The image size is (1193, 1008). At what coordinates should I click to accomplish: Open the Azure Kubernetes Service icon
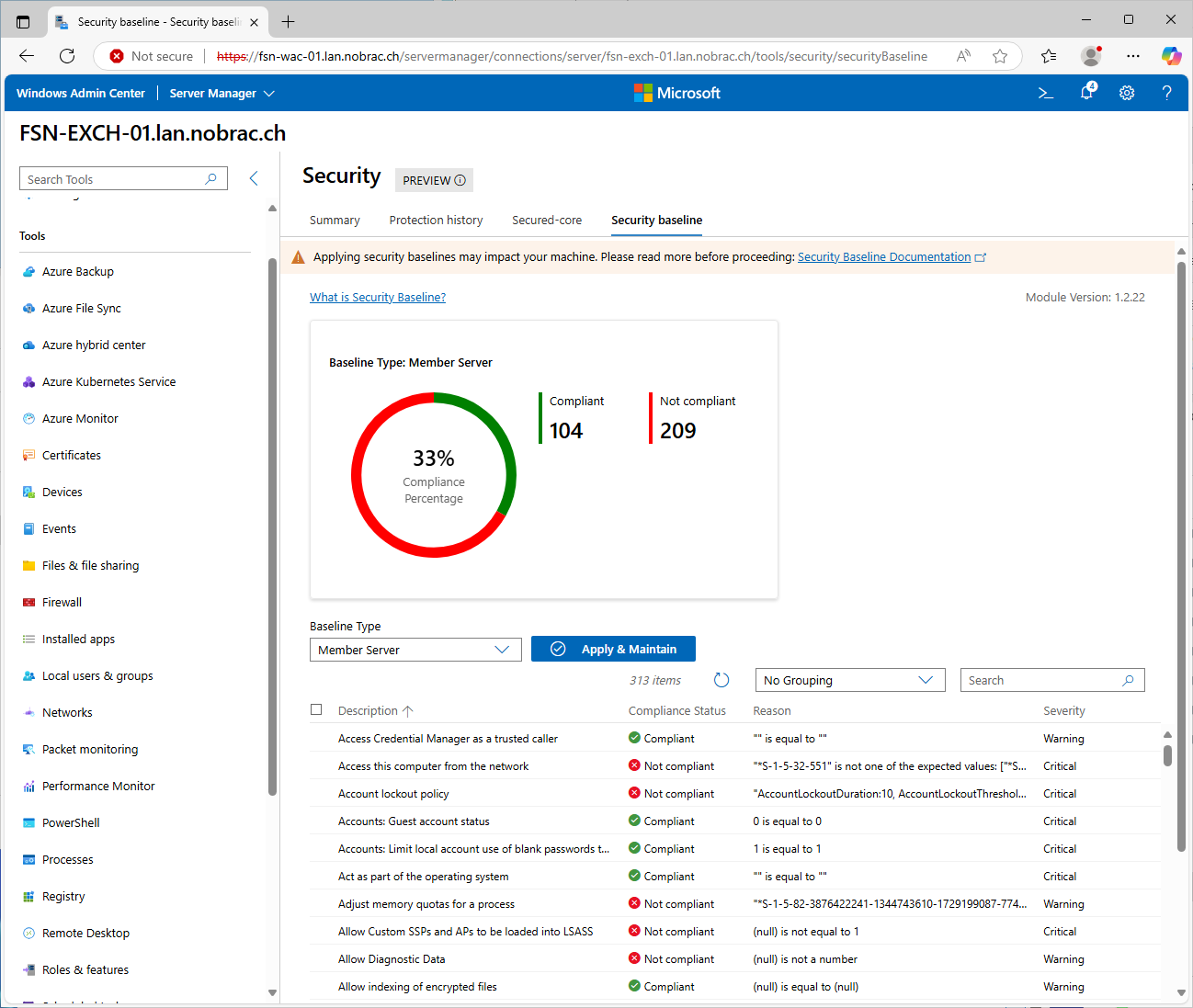[x=28, y=382]
